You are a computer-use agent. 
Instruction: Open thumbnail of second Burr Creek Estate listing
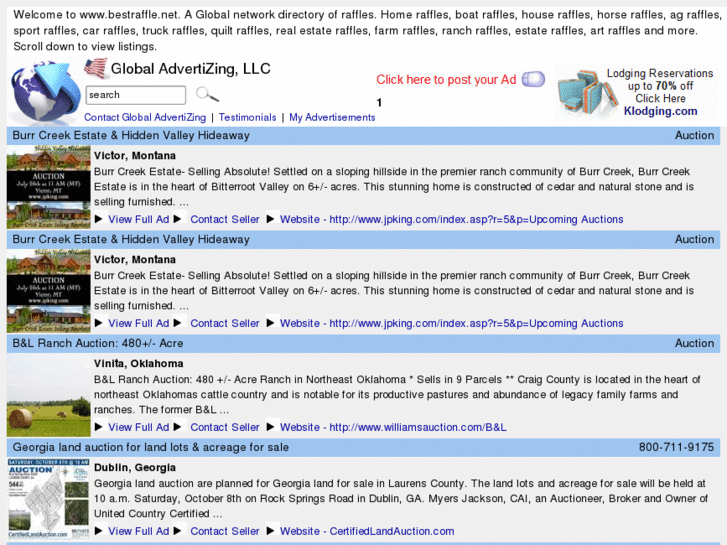click(x=49, y=291)
